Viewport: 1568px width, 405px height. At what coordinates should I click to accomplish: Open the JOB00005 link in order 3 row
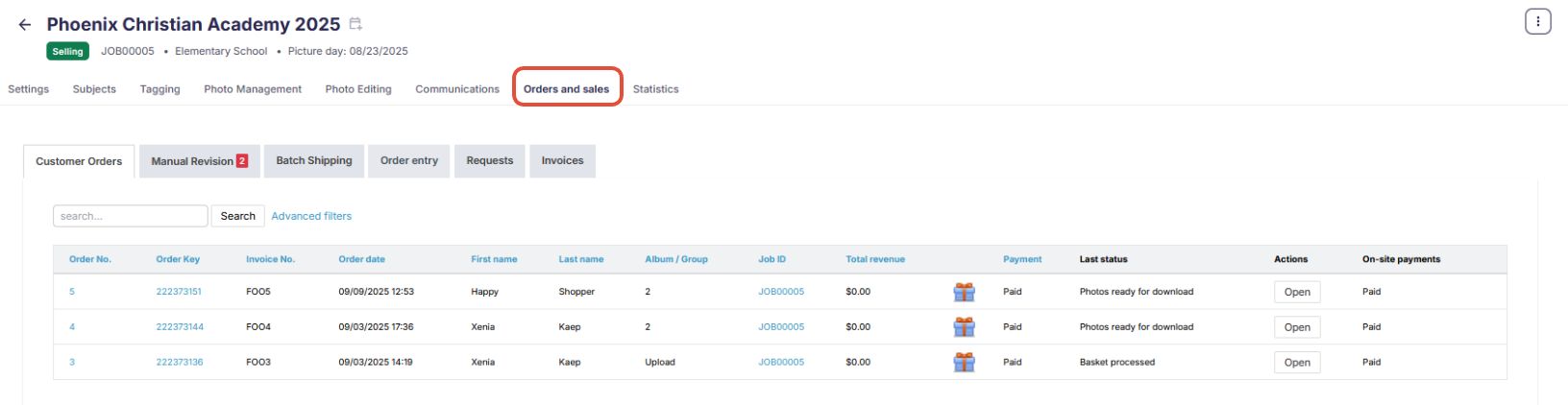point(781,363)
